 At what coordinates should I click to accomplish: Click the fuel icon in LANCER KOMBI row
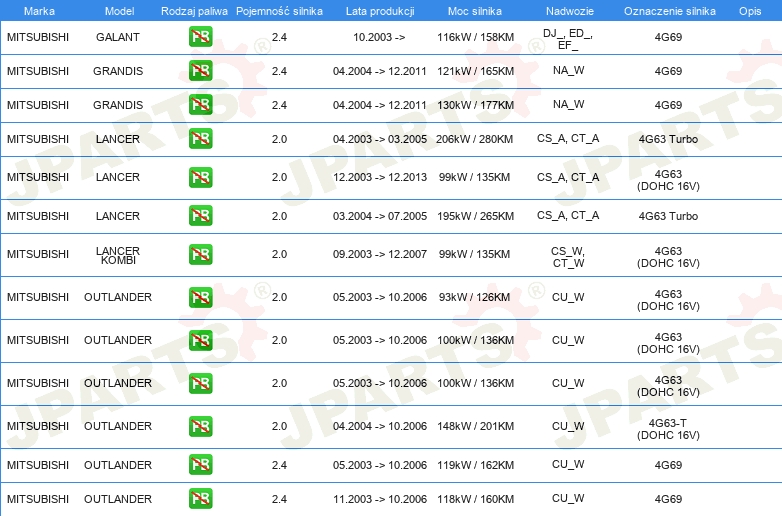click(200, 254)
